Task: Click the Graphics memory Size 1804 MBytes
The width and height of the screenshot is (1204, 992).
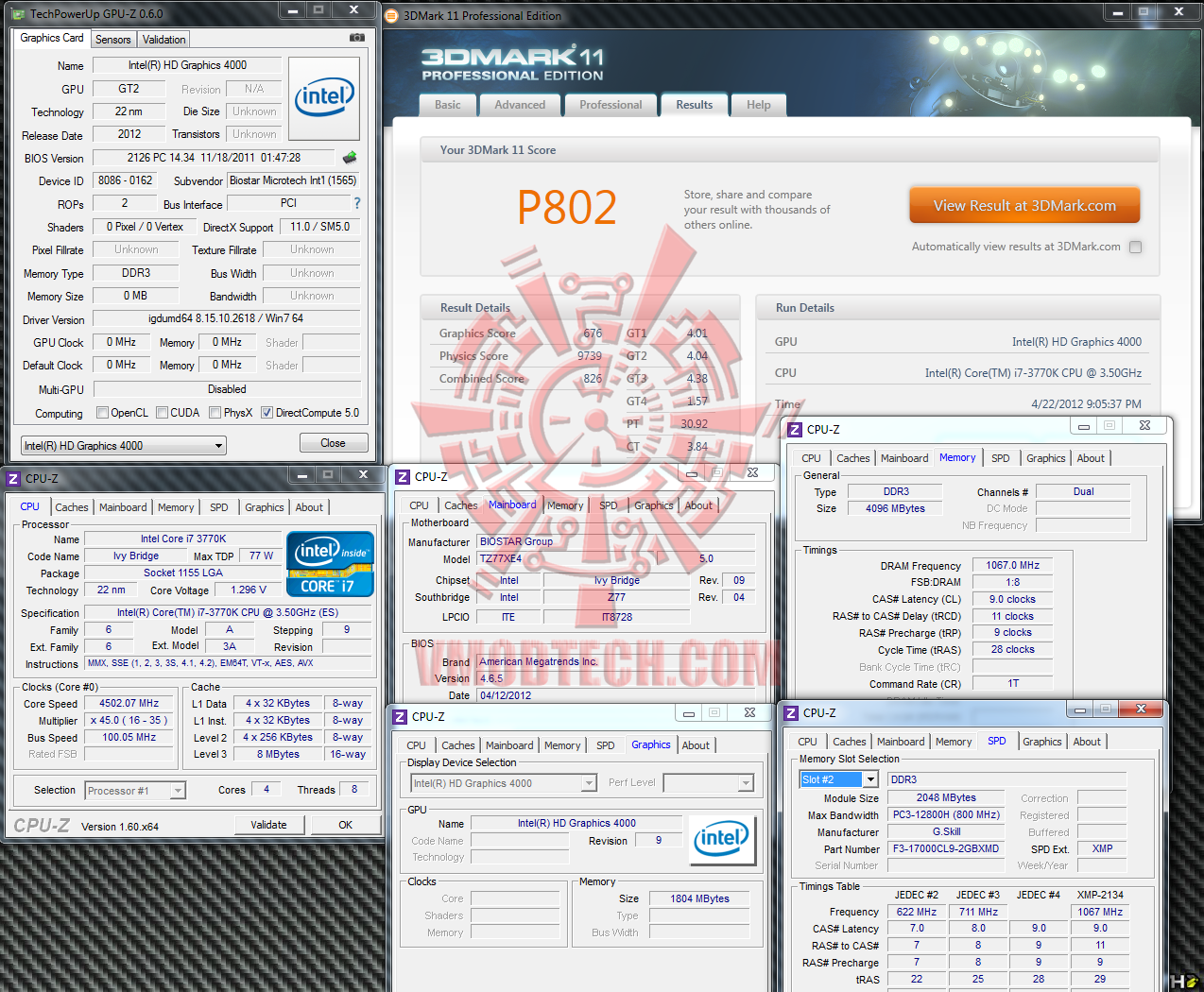Action: tap(699, 898)
